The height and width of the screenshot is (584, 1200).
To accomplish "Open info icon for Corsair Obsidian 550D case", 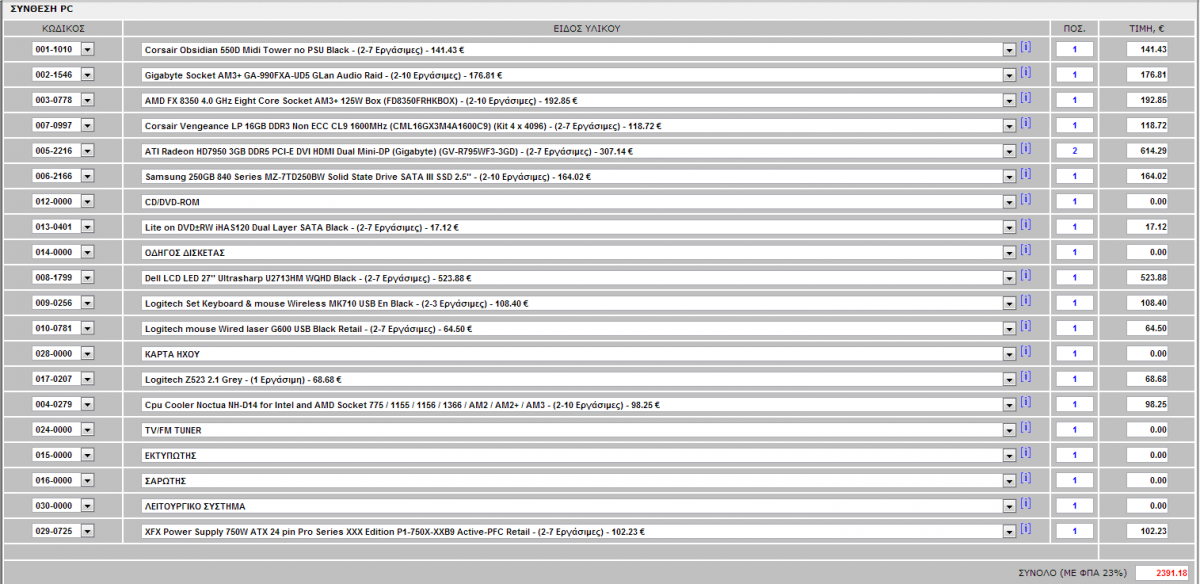I will 1026,46.
